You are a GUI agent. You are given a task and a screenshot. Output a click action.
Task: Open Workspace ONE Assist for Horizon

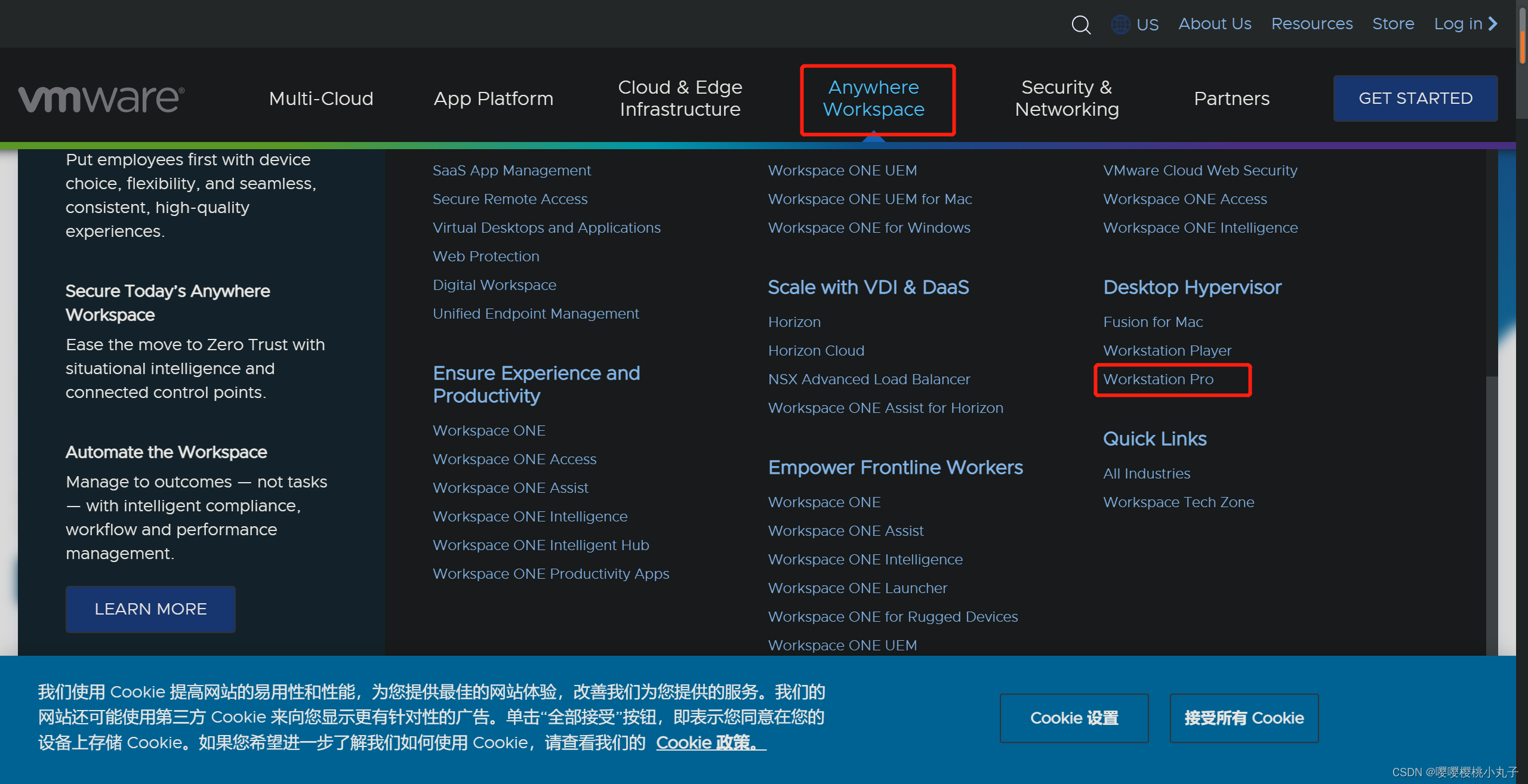(x=886, y=408)
